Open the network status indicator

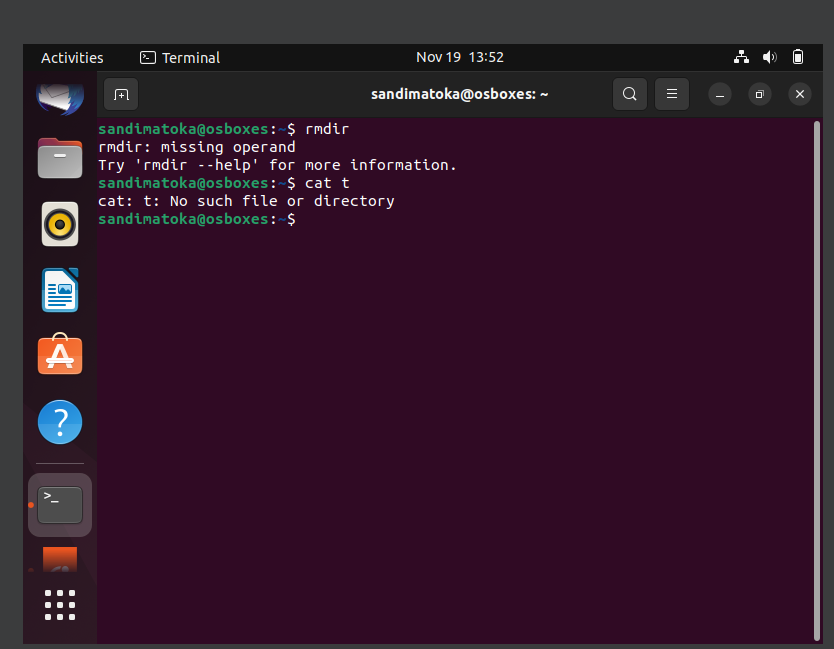pos(741,57)
